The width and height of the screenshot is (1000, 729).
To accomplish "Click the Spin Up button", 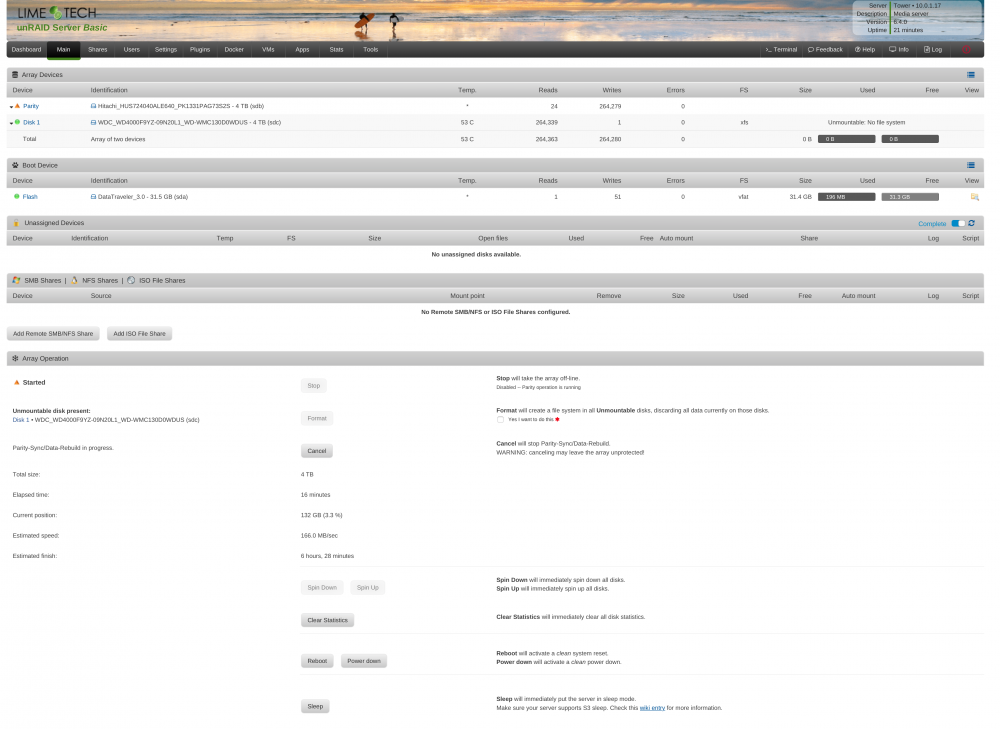I will coord(367,587).
